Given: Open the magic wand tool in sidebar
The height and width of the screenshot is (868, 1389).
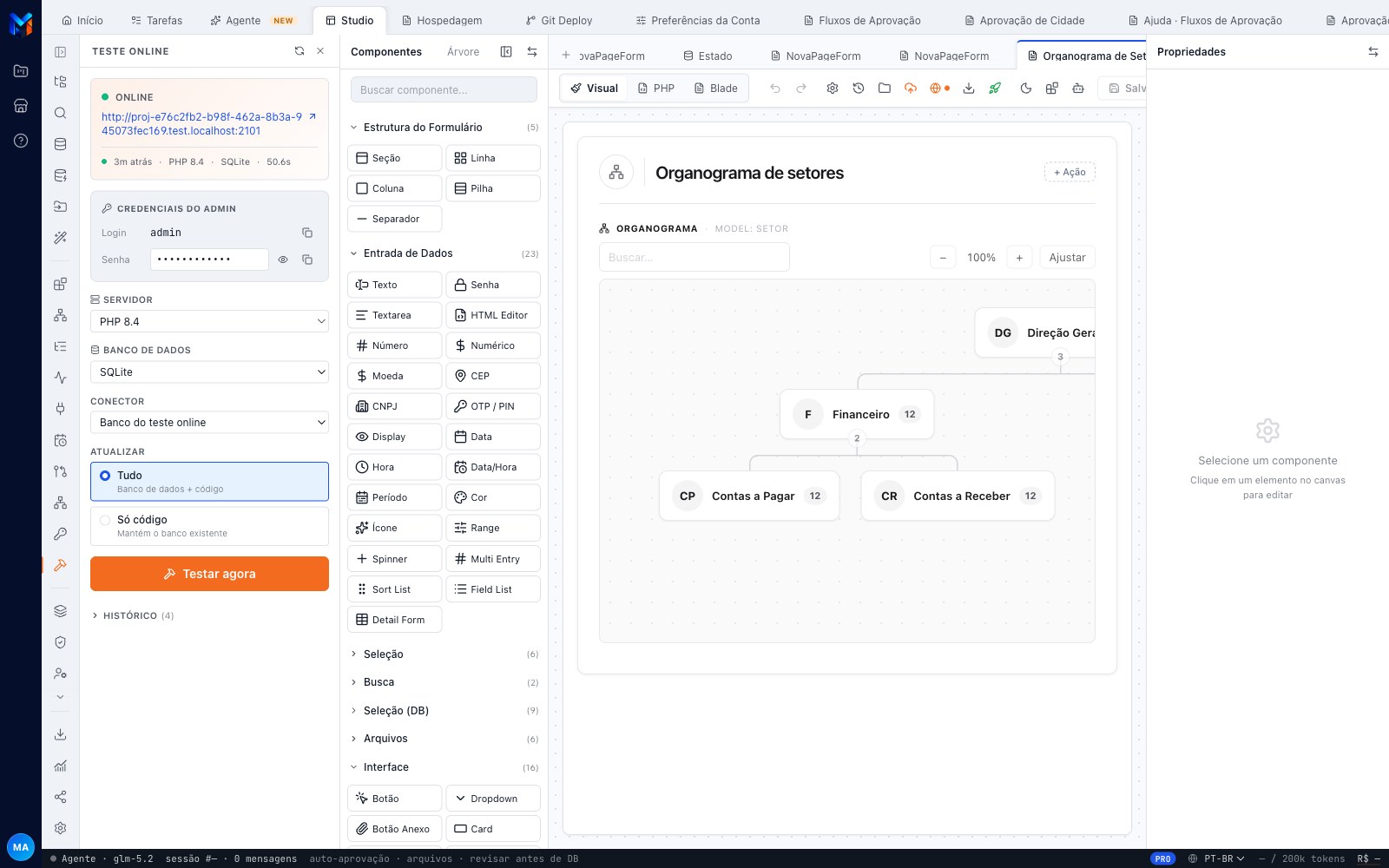Looking at the screenshot, I should [60, 238].
